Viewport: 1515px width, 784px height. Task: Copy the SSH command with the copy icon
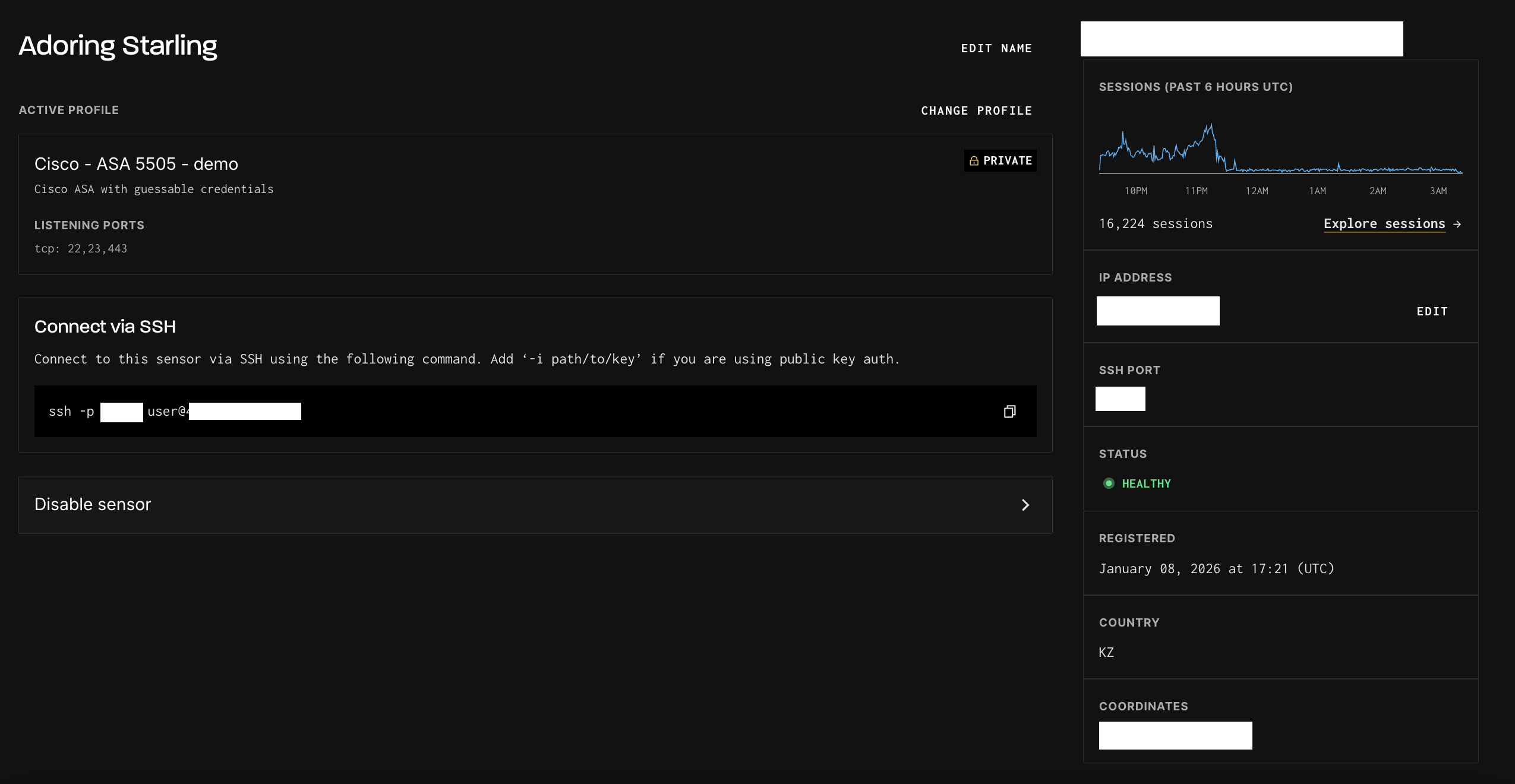[x=1009, y=412]
